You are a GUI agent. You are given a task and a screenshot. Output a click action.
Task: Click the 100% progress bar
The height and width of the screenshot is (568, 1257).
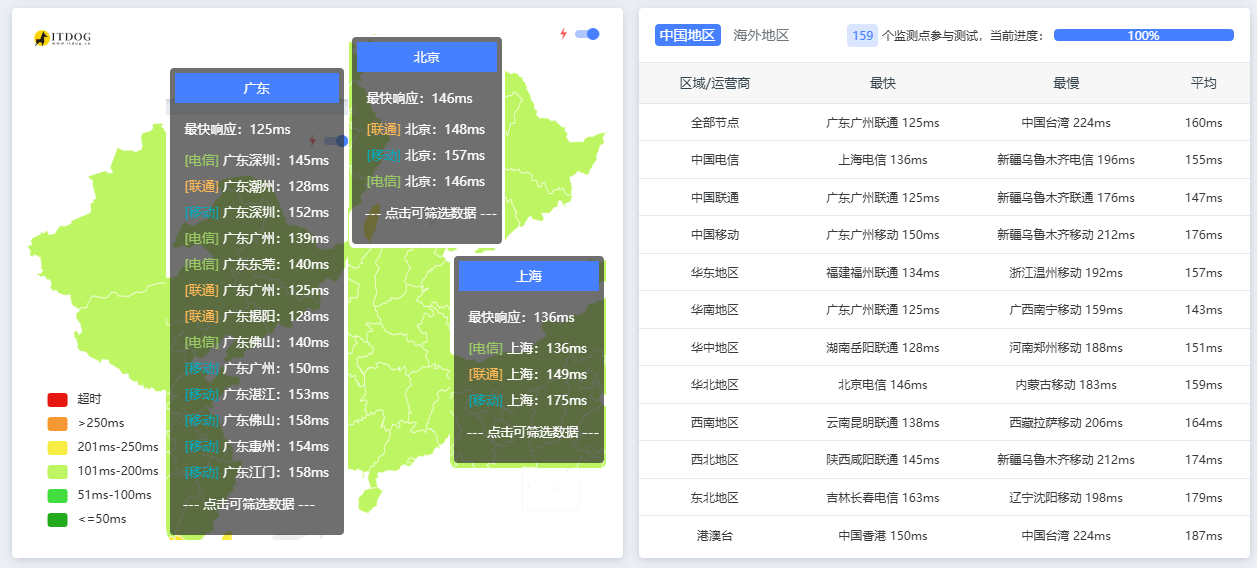coord(1143,35)
